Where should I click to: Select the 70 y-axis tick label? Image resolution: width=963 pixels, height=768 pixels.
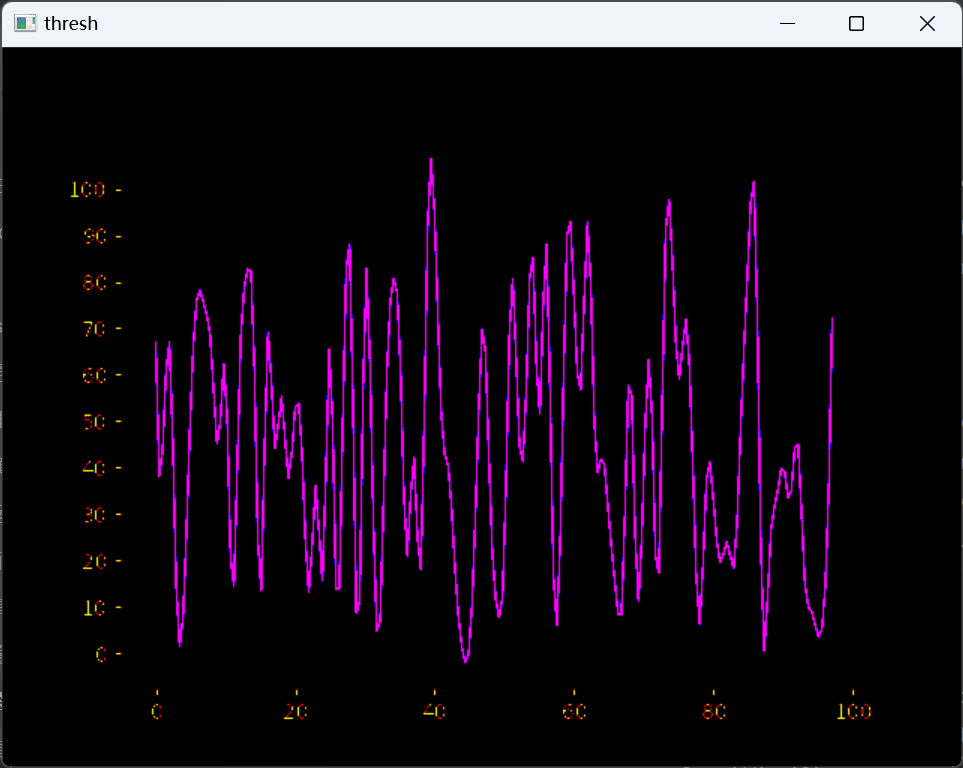point(95,329)
